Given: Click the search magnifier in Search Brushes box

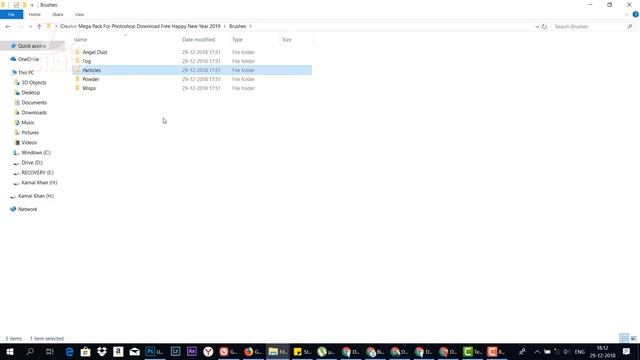Looking at the screenshot, I should click(629, 27).
